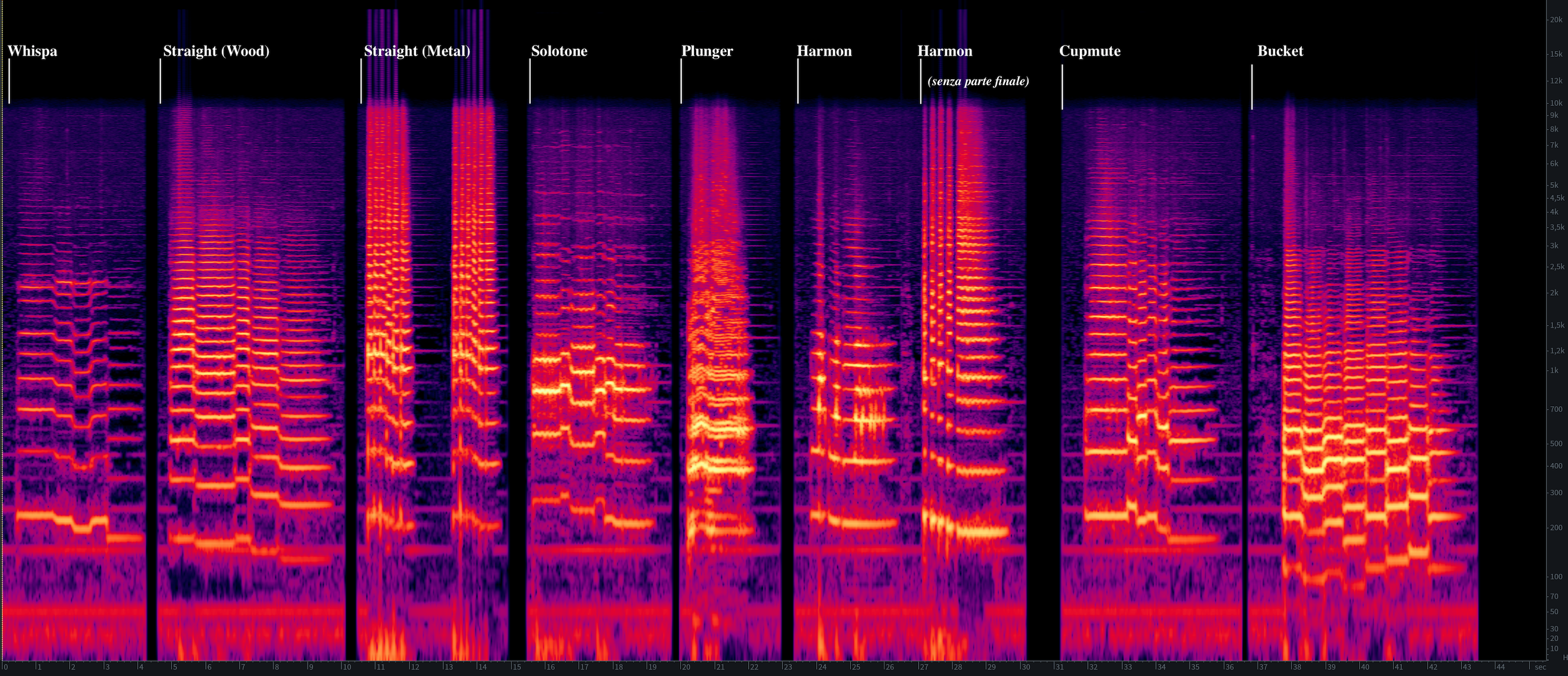The height and width of the screenshot is (676, 1568).
Task: Select the Cupmute label
Action: coord(1090,51)
